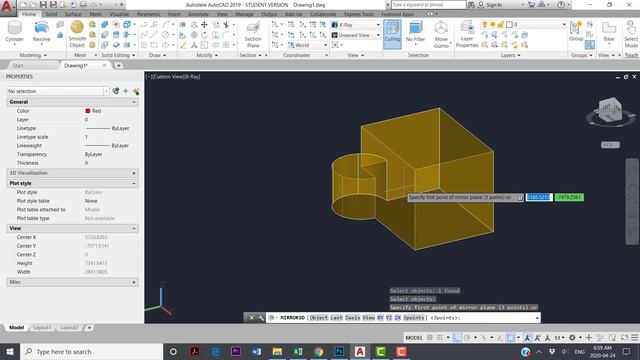
Task: Expand the Solid Editing panel dropdown
Action: tap(118, 55)
